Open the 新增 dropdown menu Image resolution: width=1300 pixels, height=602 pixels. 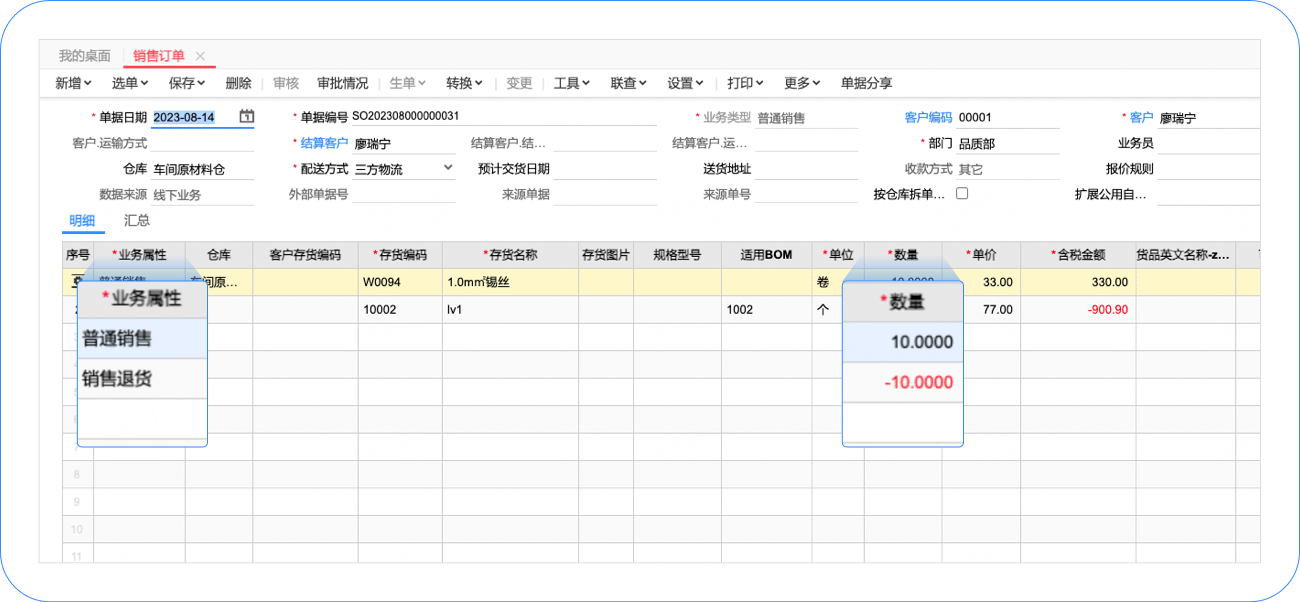coord(73,83)
